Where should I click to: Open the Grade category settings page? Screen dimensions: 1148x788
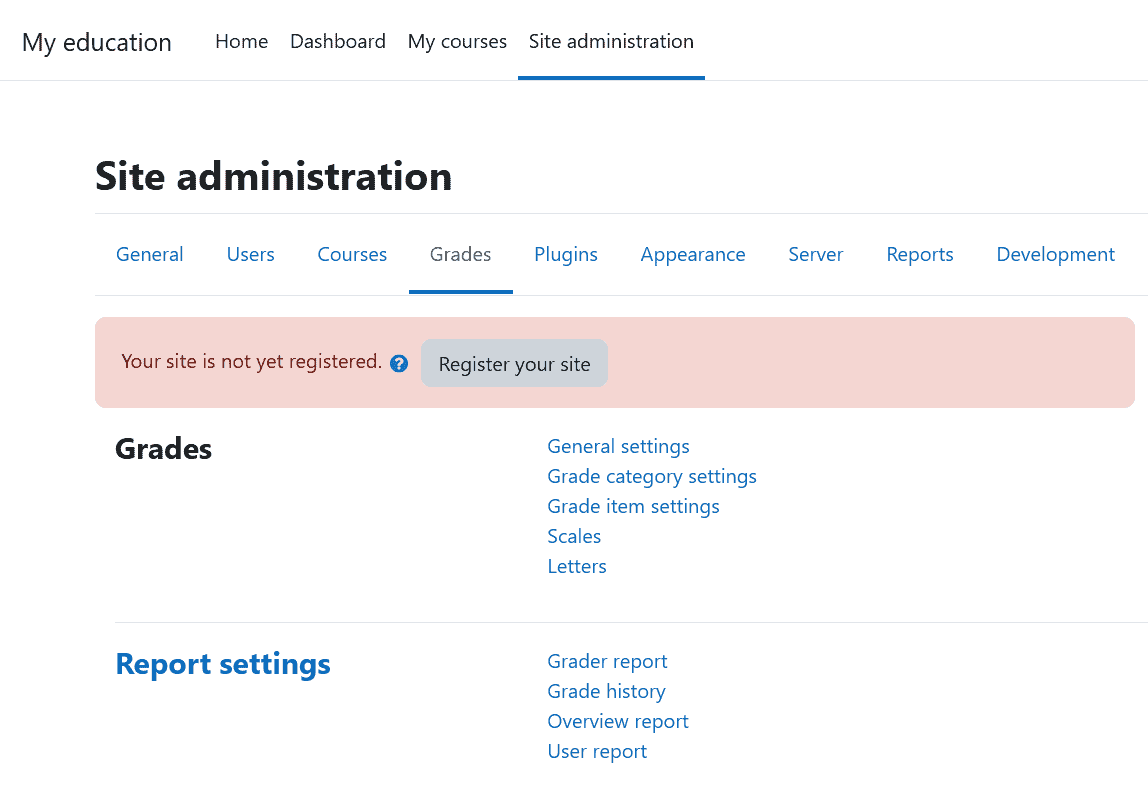point(652,476)
